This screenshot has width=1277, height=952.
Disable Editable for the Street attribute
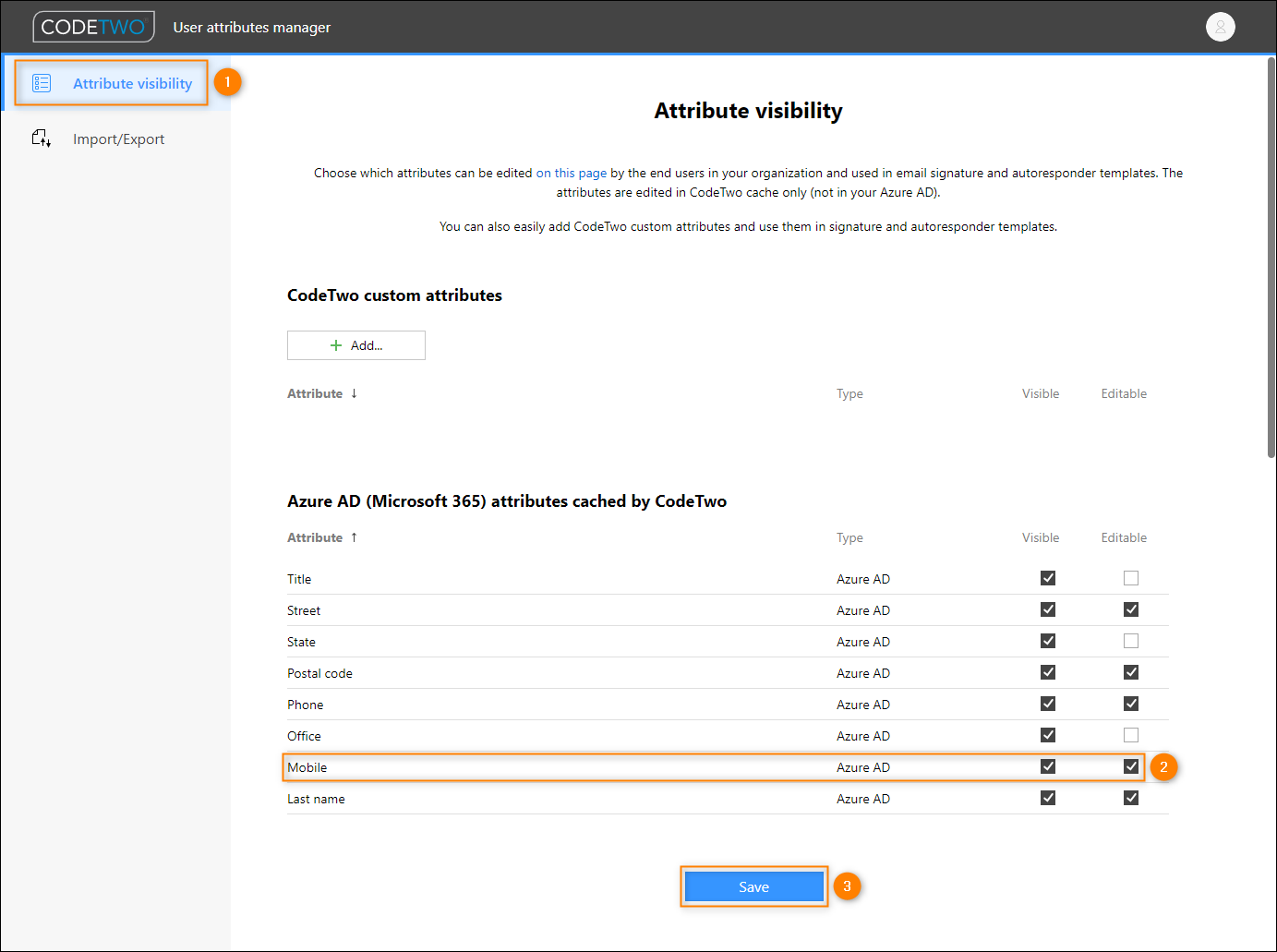(1131, 609)
